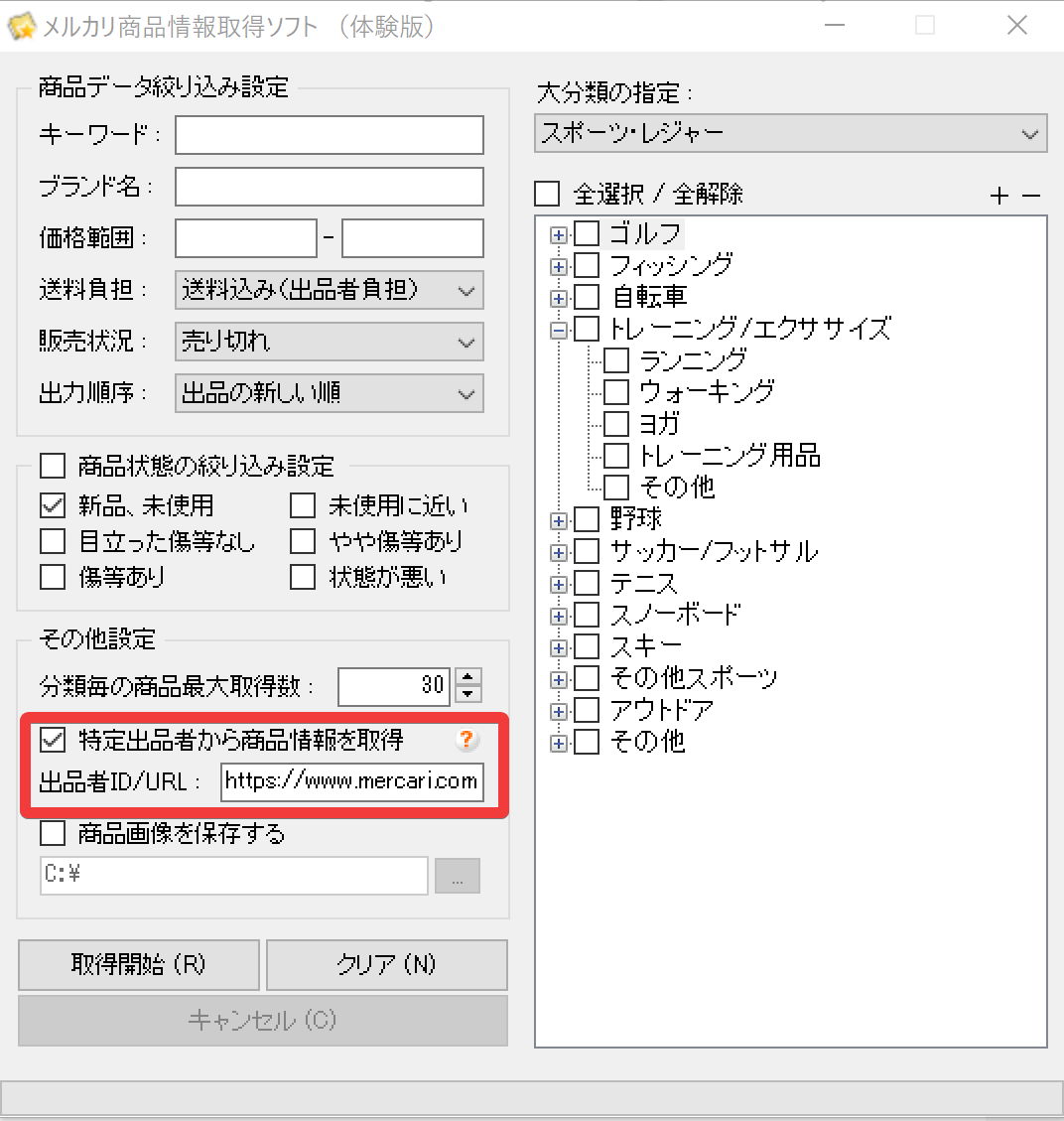Open the 販売状況 dropdown showing 売り切れ
1064x1121 pixels.
[329, 342]
